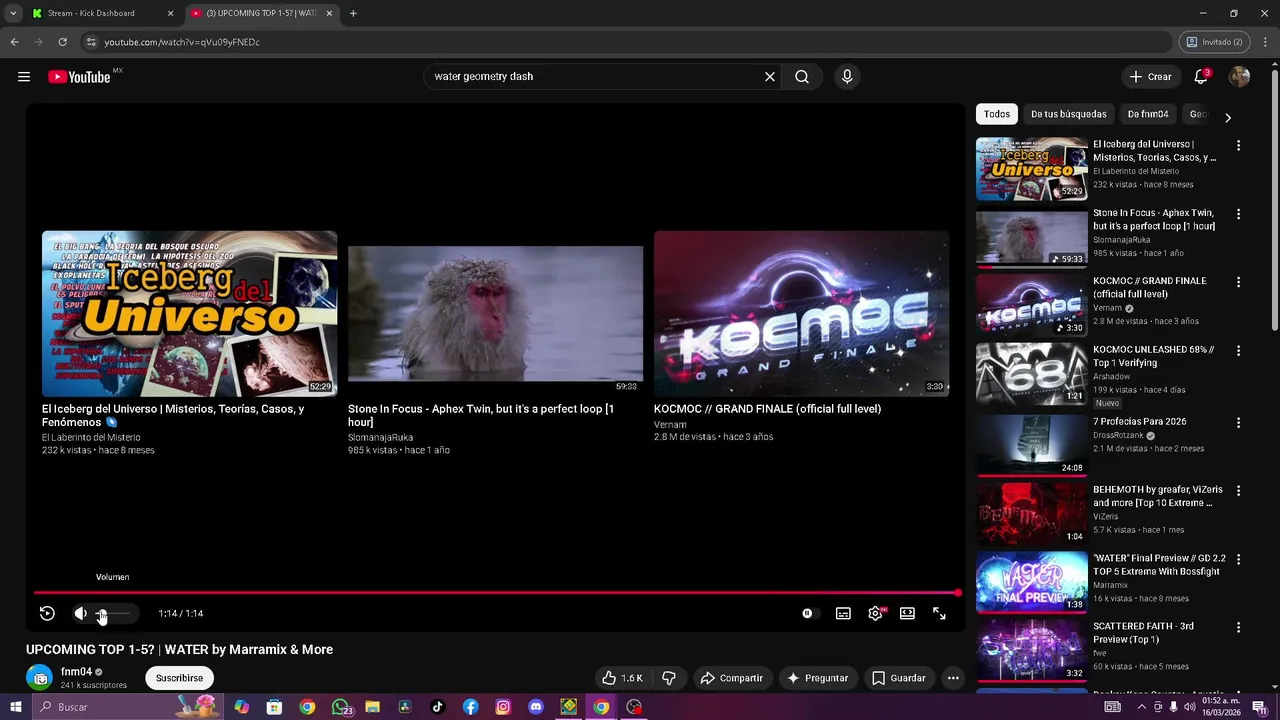Open TikTok from the taskbar
The image size is (1280, 720).
point(437,707)
